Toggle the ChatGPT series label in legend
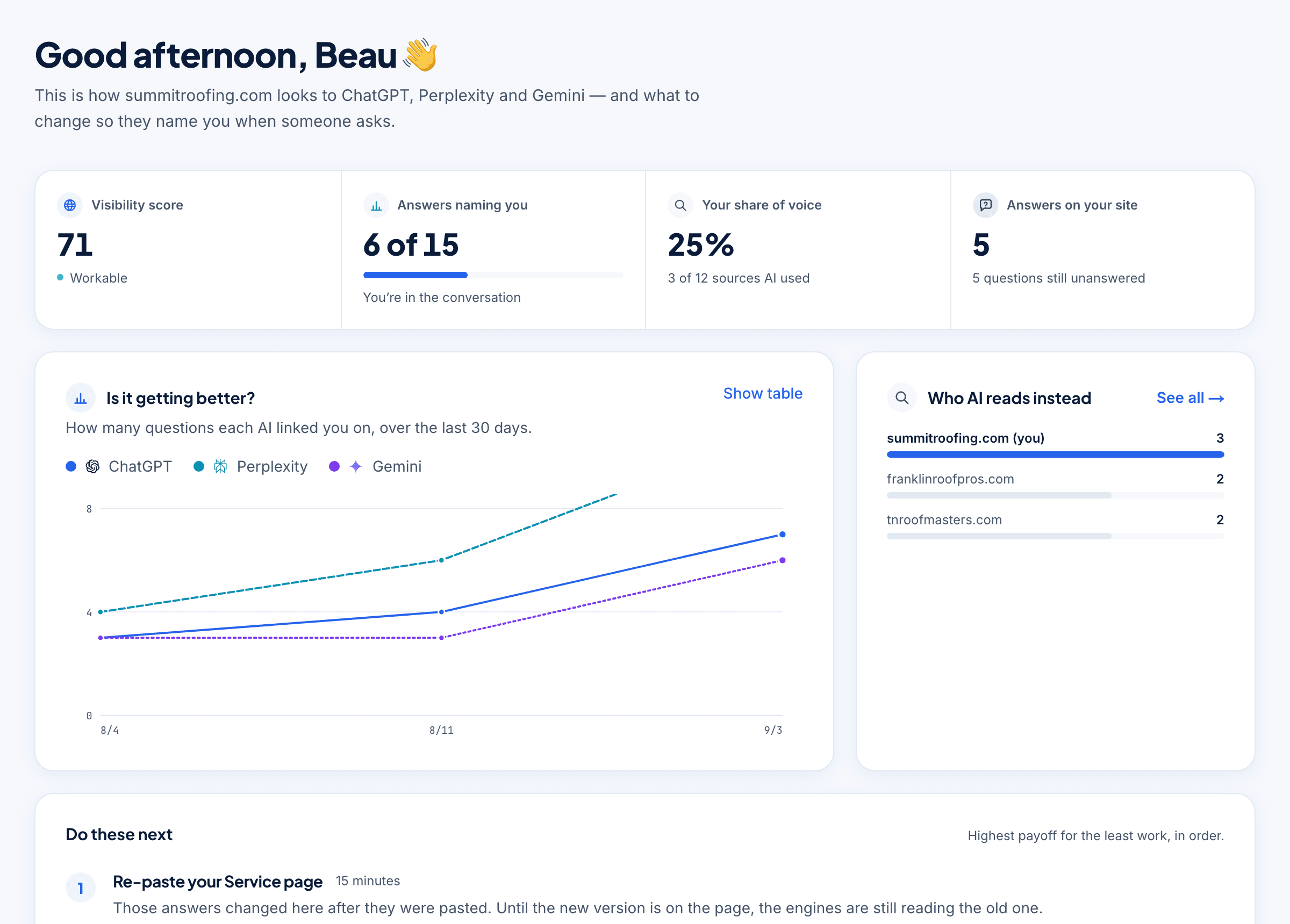The height and width of the screenshot is (924, 1290). click(140, 467)
